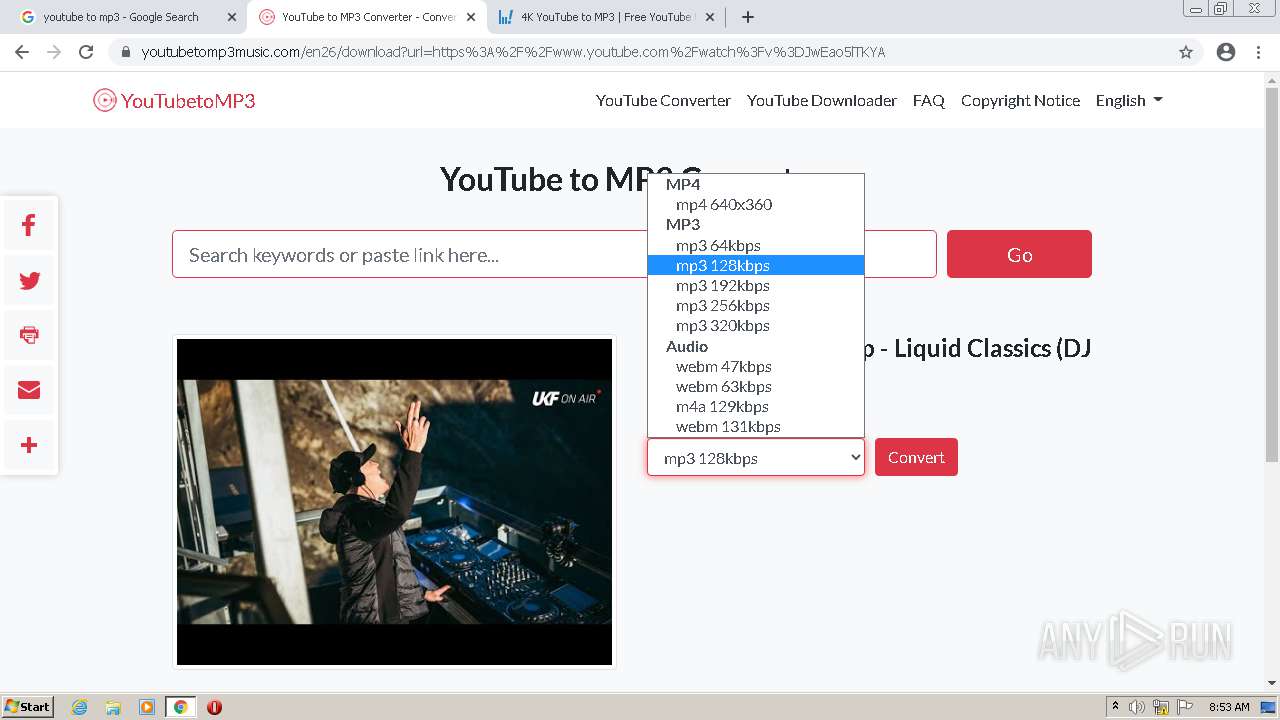Go back with browser back arrow
1280x720 pixels.
(x=22, y=52)
